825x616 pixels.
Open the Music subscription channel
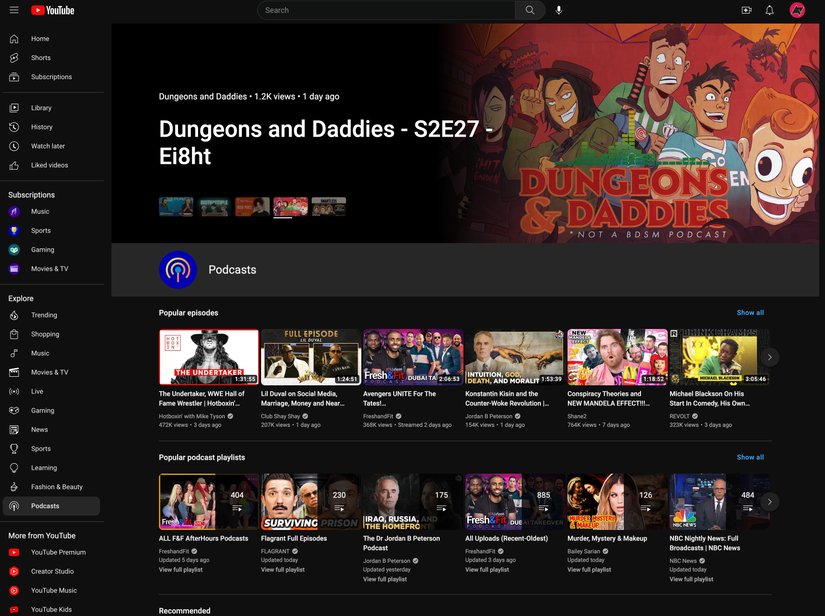tap(51, 211)
